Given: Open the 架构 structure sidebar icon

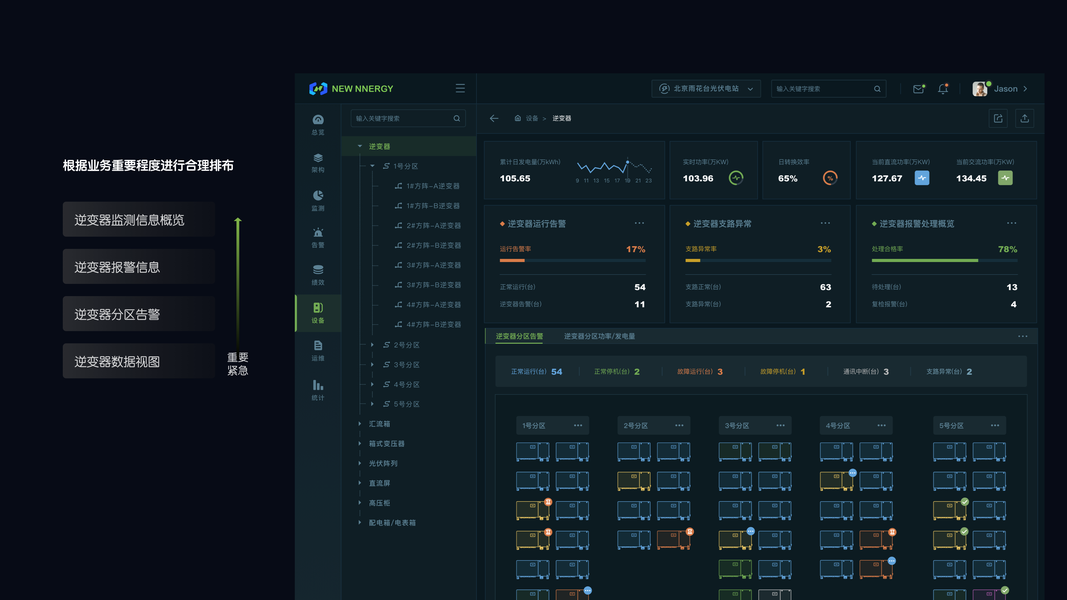Looking at the screenshot, I should coord(318,163).
